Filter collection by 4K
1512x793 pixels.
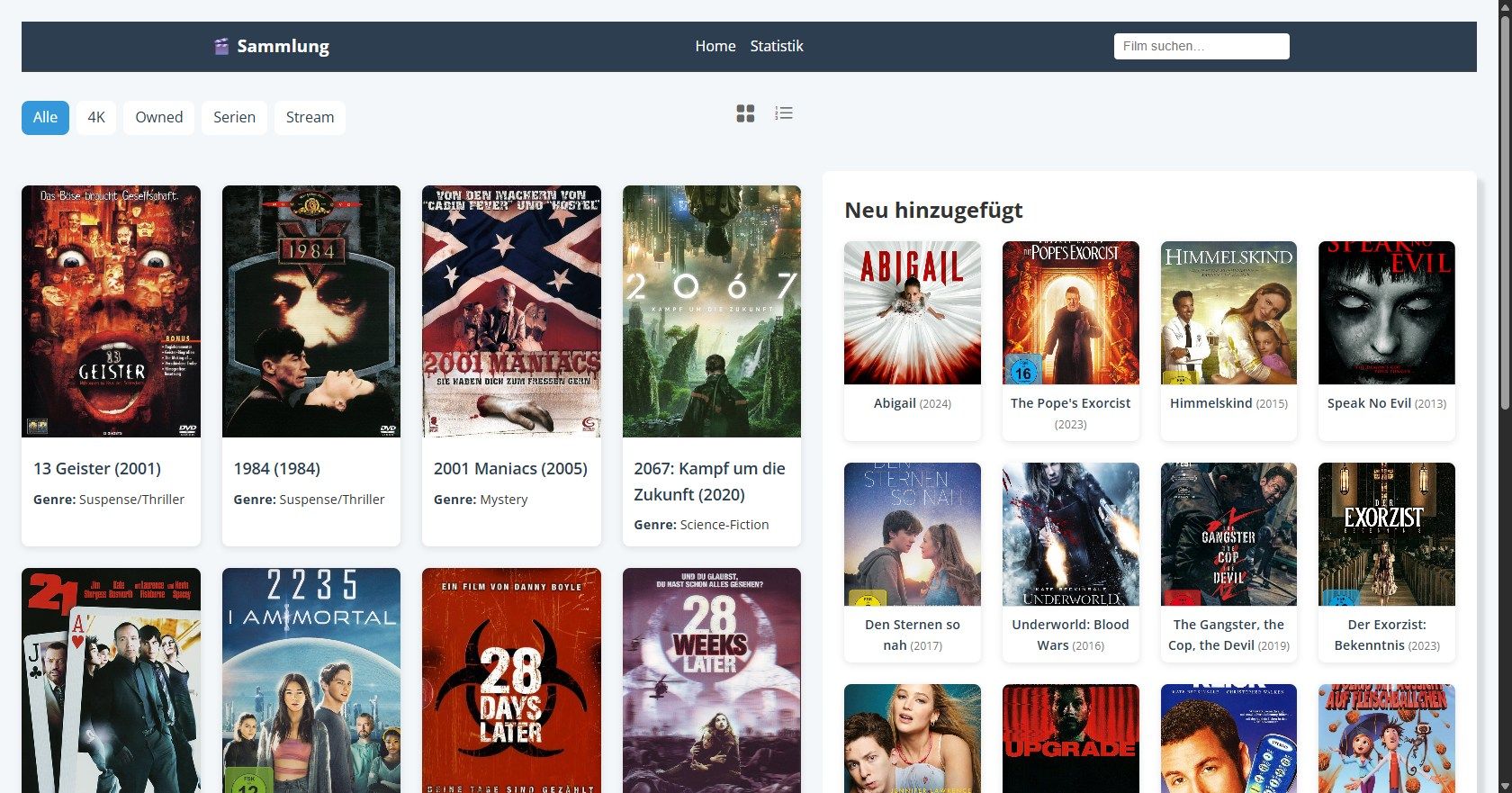pos(96,117)
